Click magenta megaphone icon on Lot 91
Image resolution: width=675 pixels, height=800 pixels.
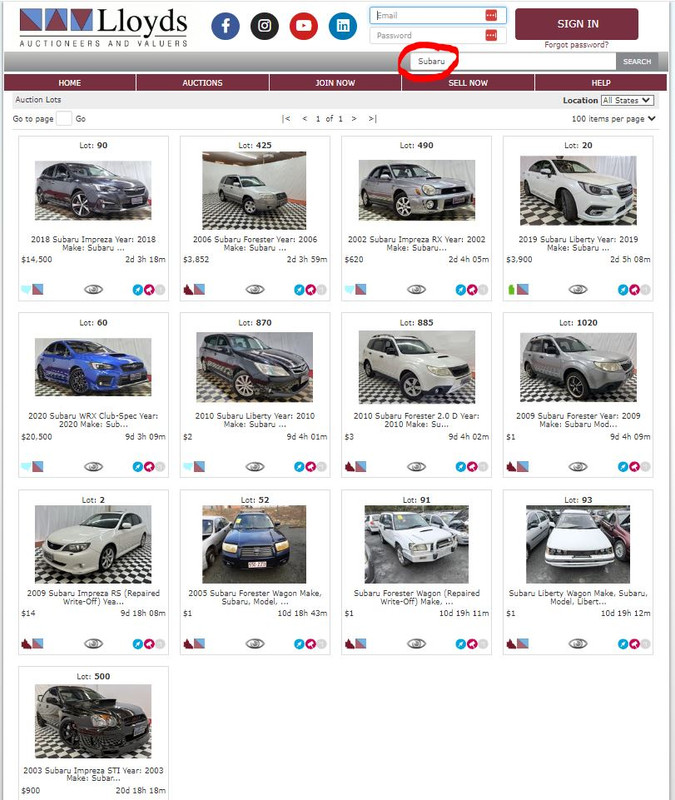(x=472, y=644)
